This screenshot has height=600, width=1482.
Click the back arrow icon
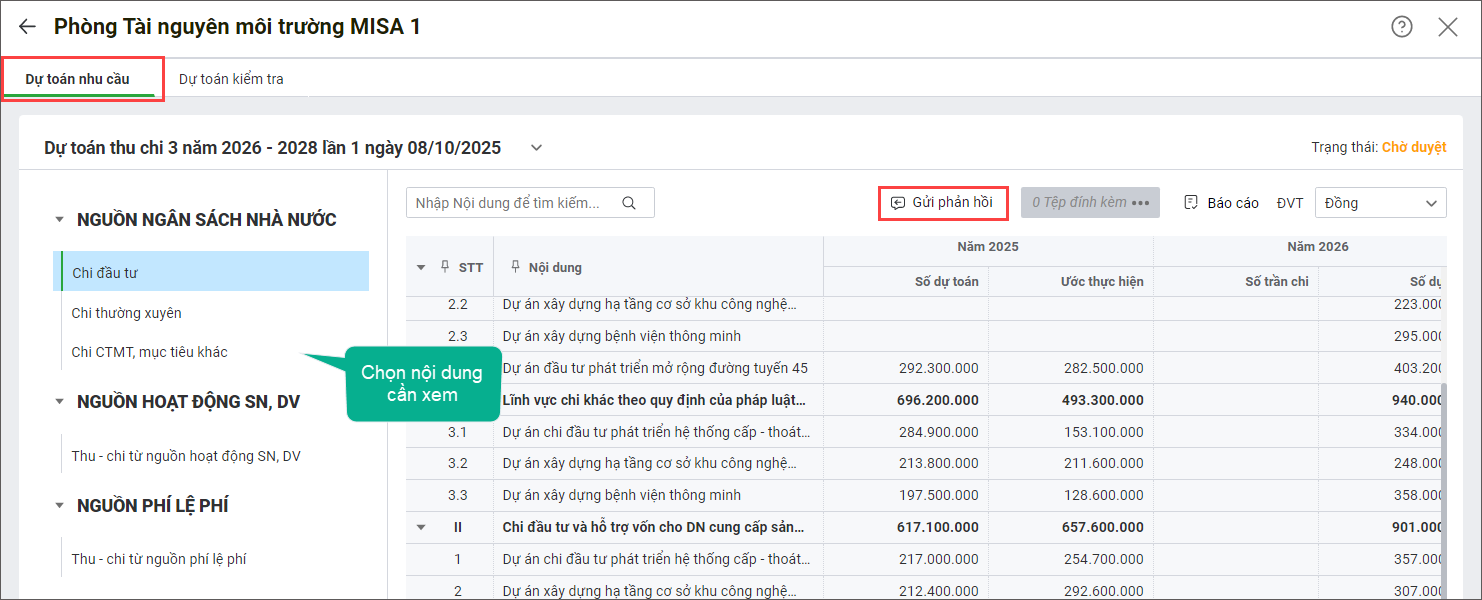click(x=27, y=27)
